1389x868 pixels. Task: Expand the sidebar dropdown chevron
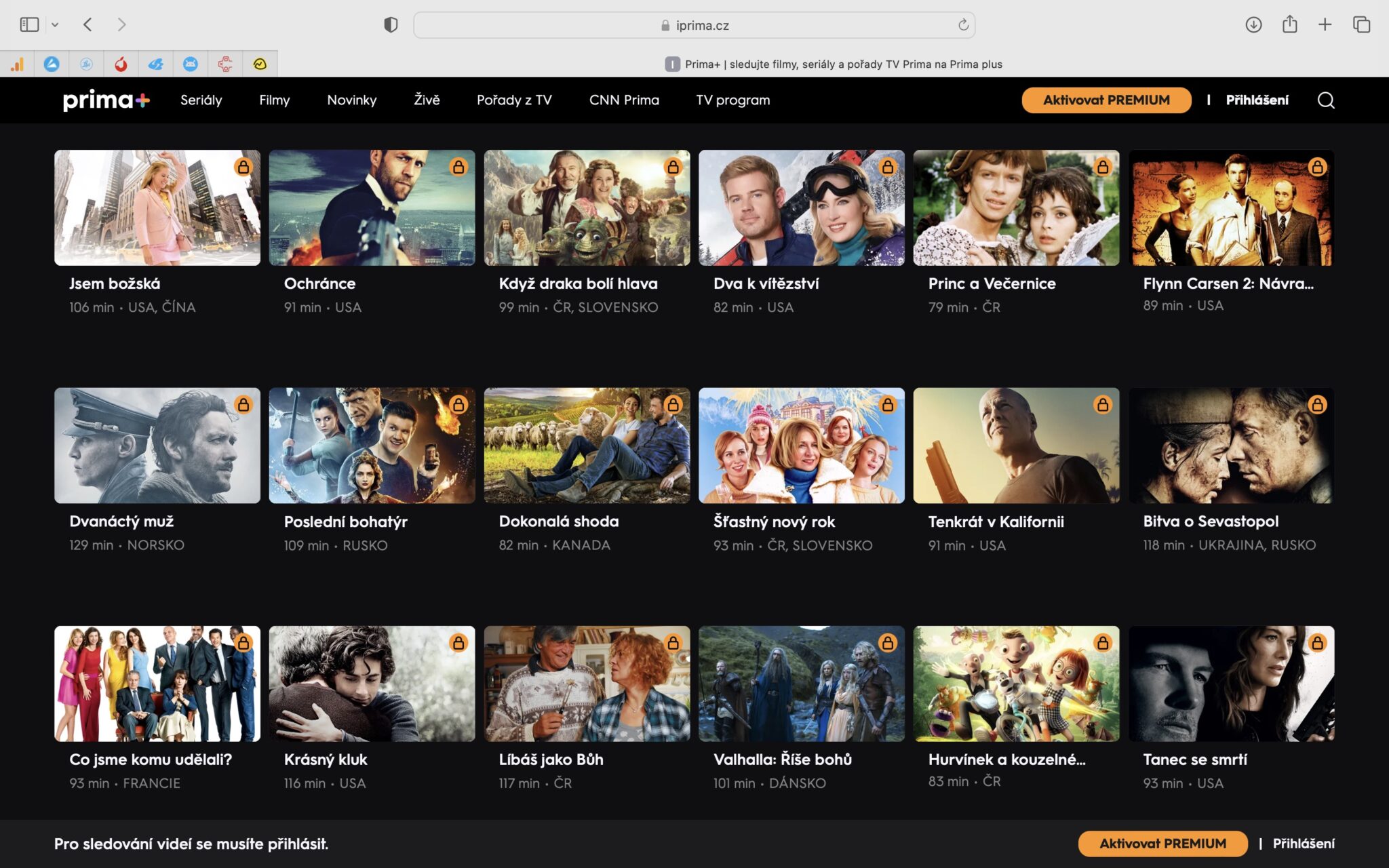(55, 25)
